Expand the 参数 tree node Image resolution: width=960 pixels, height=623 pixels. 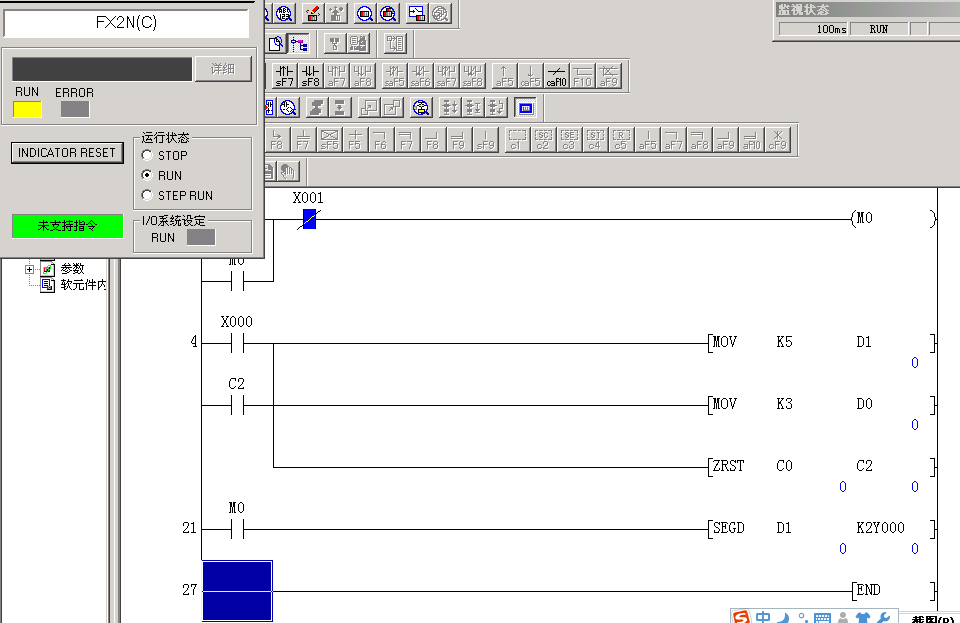30,269
